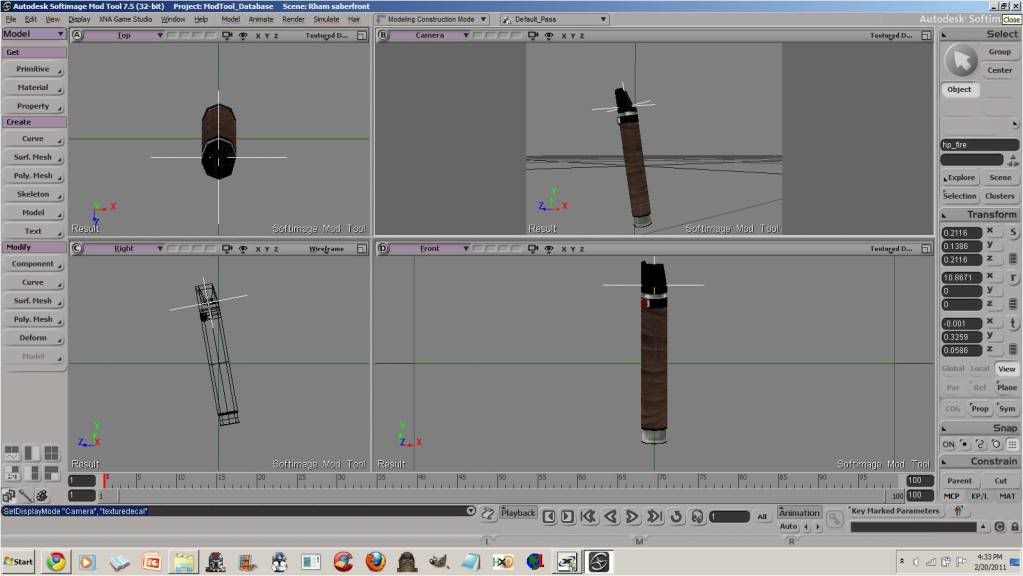Image resolution: width=1023 pixels, height=576 pixels.
Task: Maximize the Front viewport with its corner icon
Action: click(x=926, y=249)
